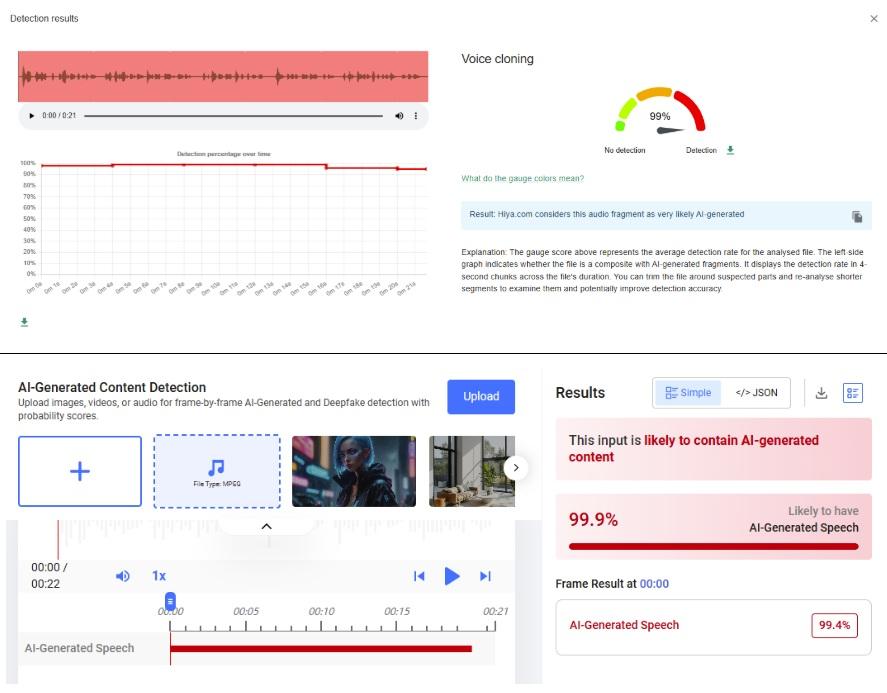The image size is (887, 693).
Task: Click the Upload button
Action: tap(480, 396)
